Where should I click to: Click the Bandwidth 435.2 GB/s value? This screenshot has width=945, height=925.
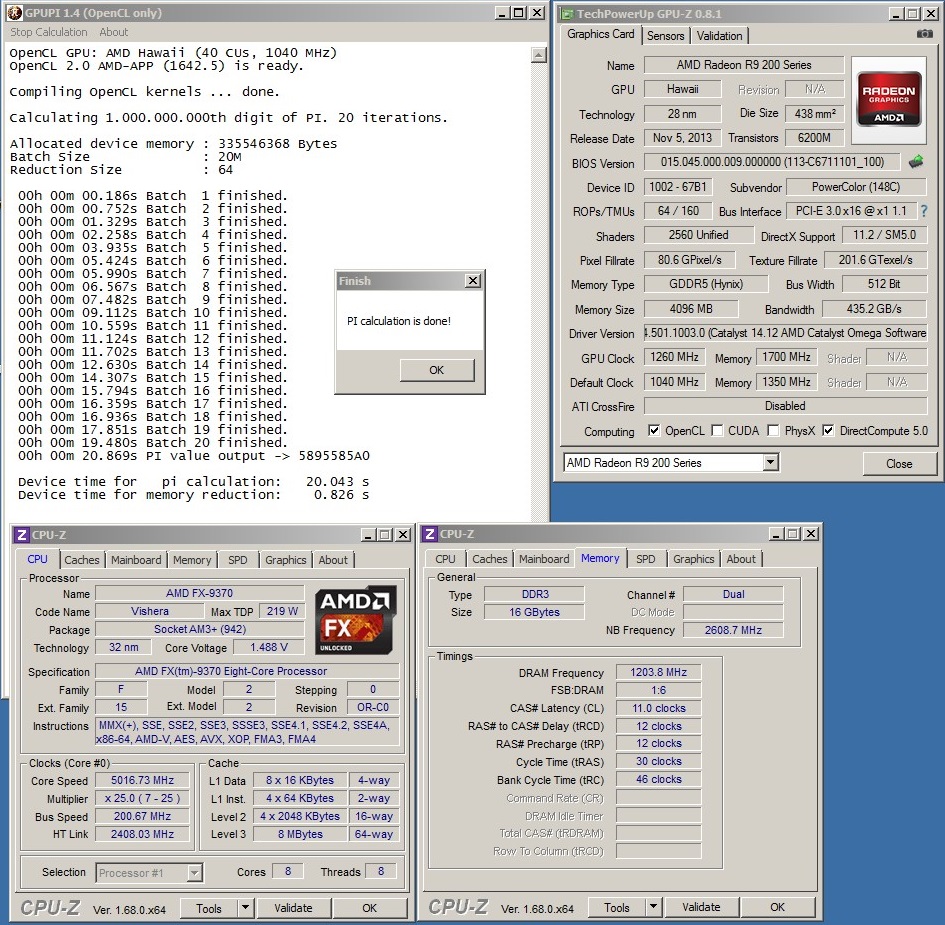pos(874,309)
